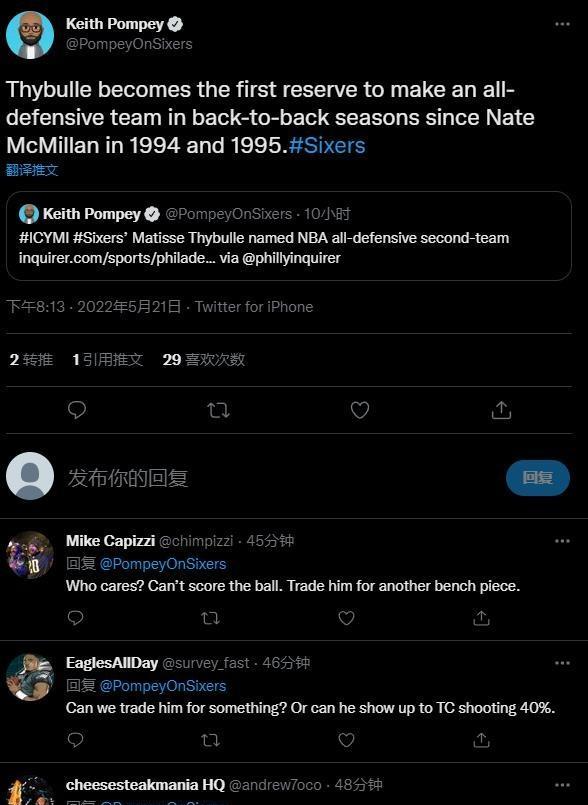This screenshot has height=805, width=588.
Task: Like Mike Capizzi's reply
Action: [x=346, y=618]
